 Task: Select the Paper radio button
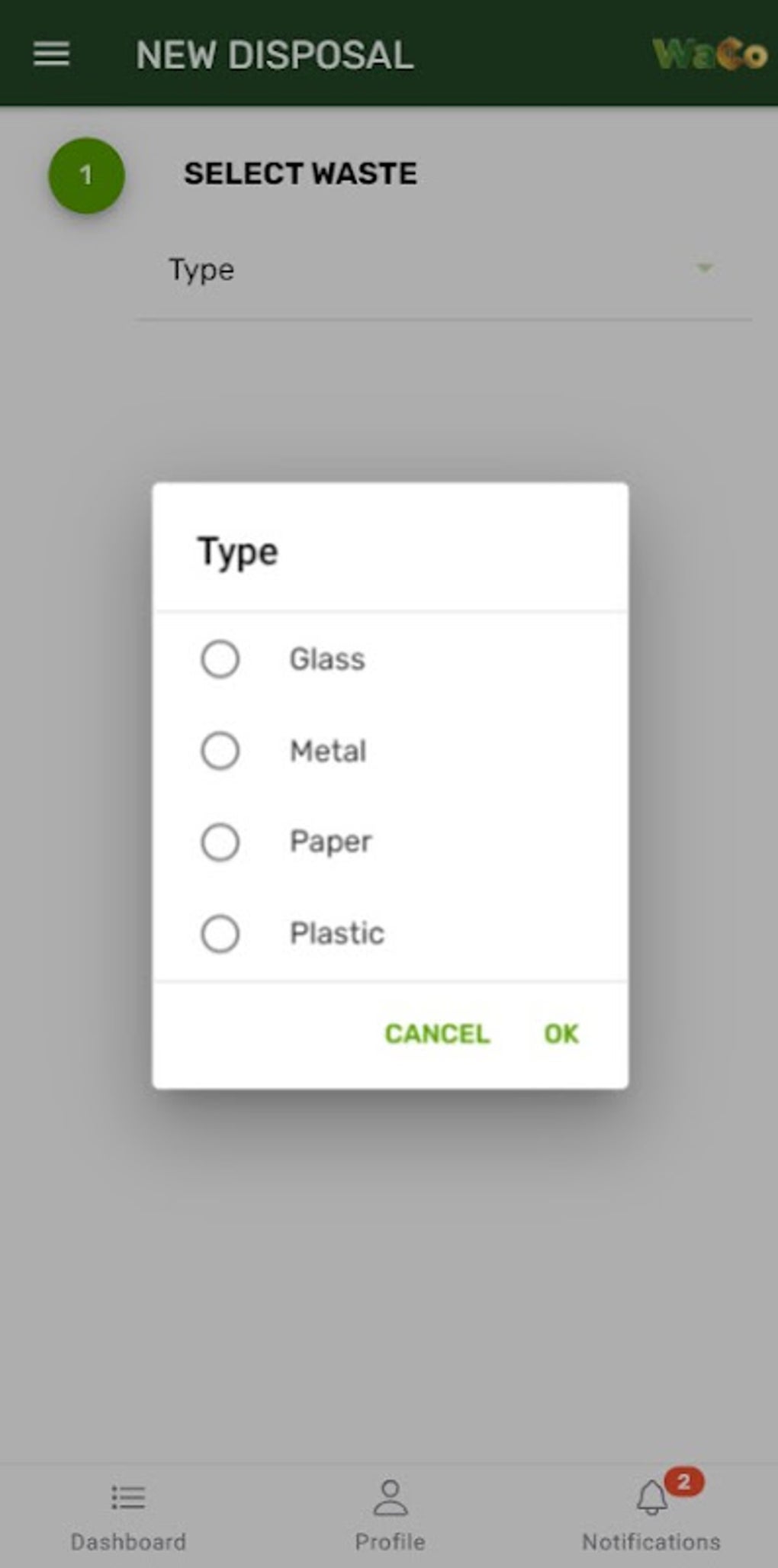pyautogui.click(x=220, y=842)
